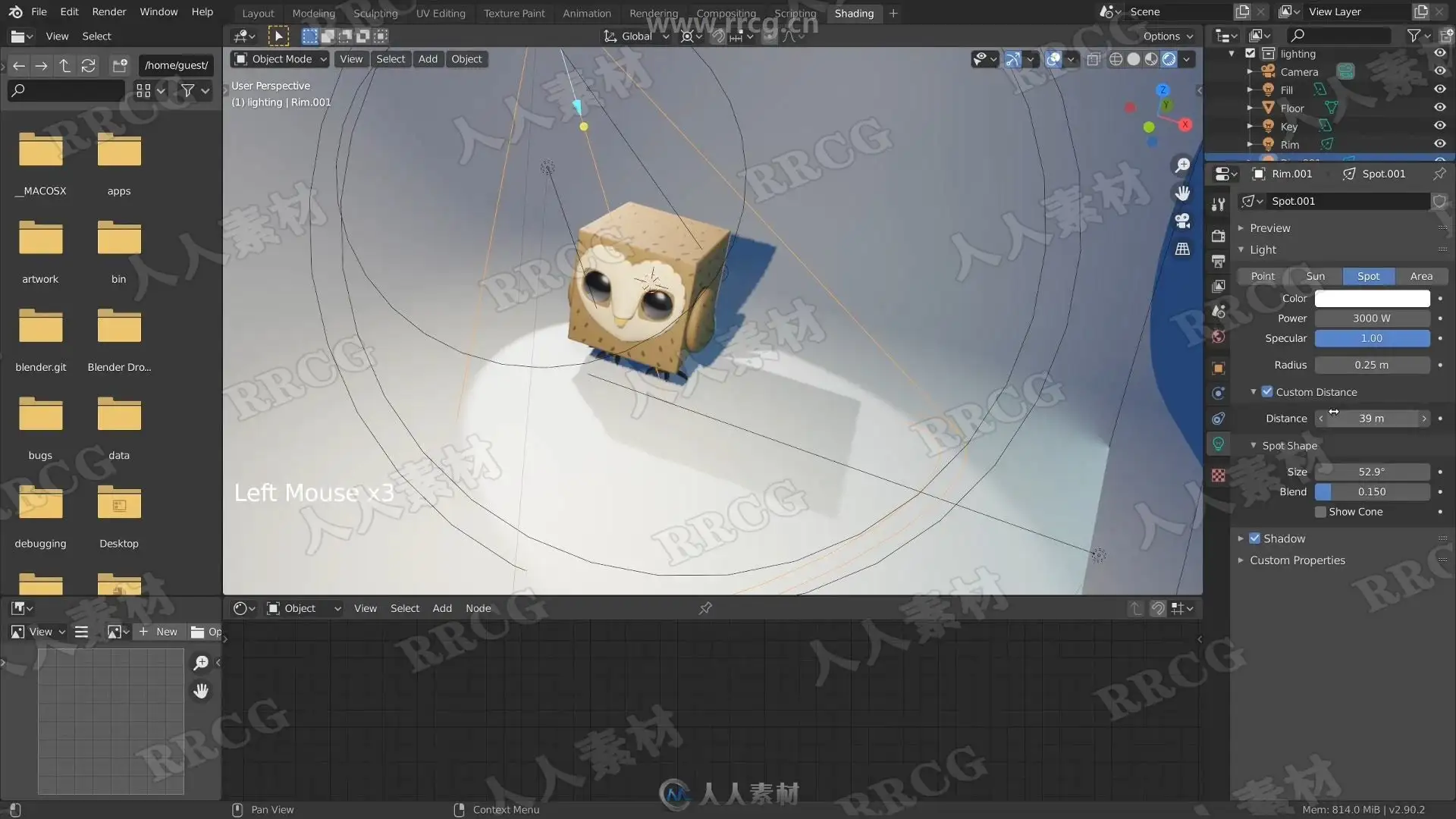Hide the Camera object in outliner
Viewport: 1456px width, 819px height.
(1439, 71)
